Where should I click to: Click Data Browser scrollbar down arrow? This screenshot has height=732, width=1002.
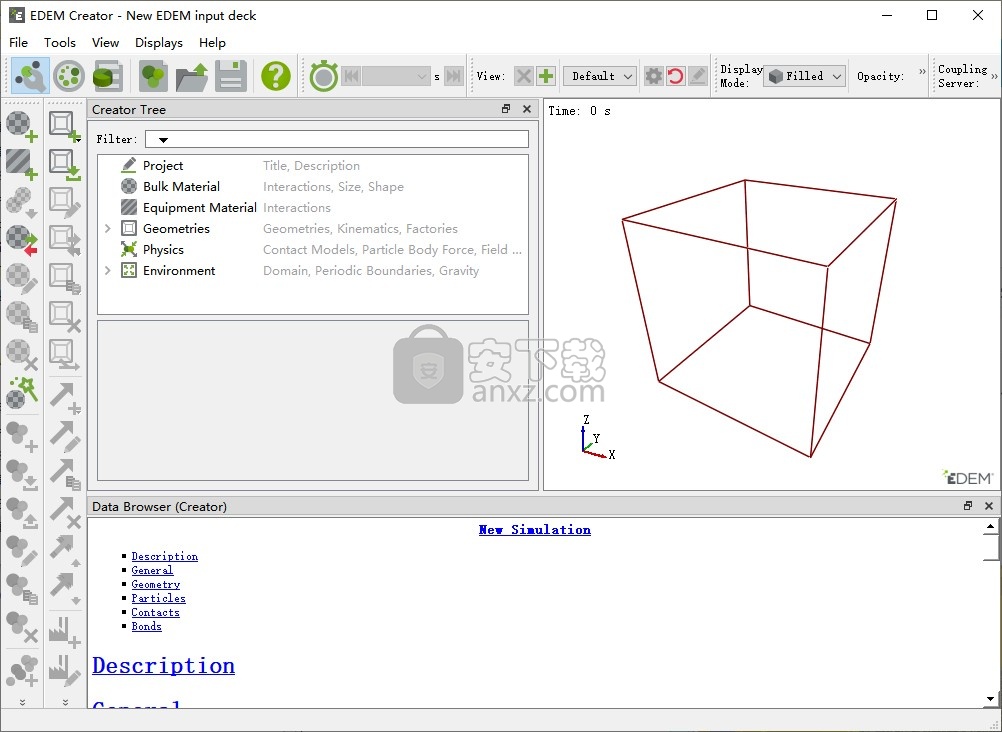pyautogui.click(x=990, y=699)
